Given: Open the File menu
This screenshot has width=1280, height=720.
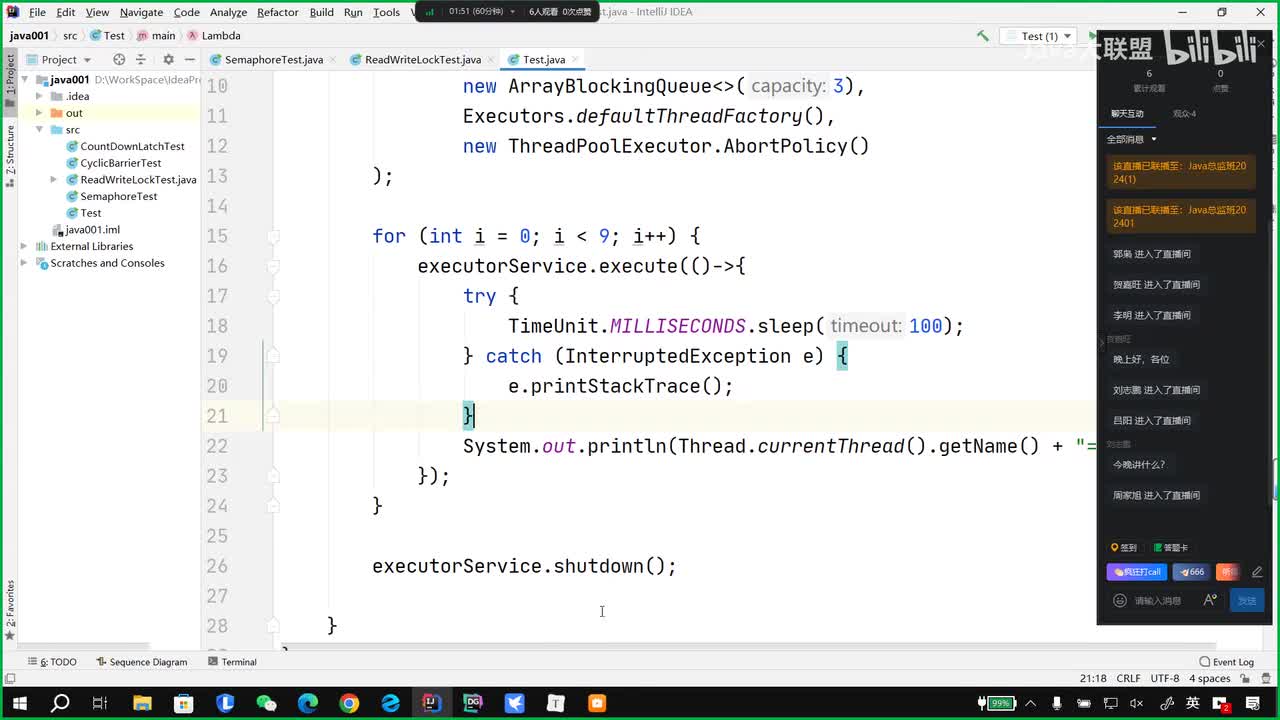Looking at the screenshot, I should [37, 12].
